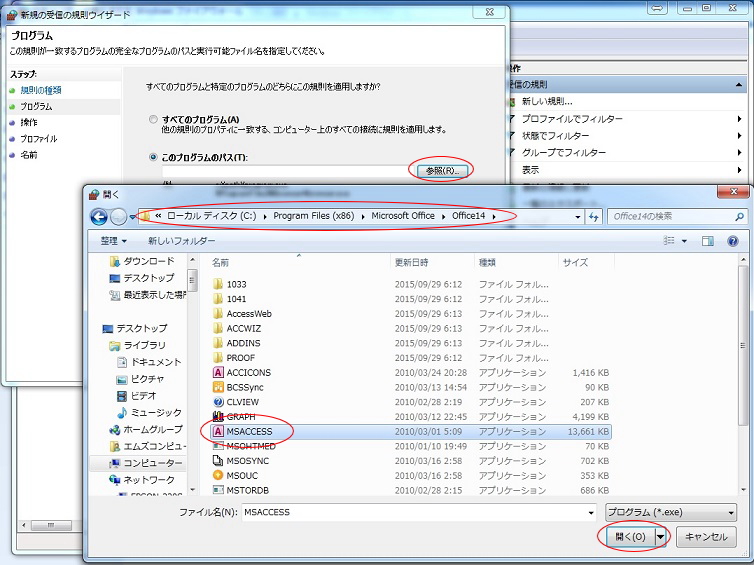Open the AccessWeb folder icon
The height and width of the screenshot is (565, 754).
pyautogui.click(x=218, y=314)
